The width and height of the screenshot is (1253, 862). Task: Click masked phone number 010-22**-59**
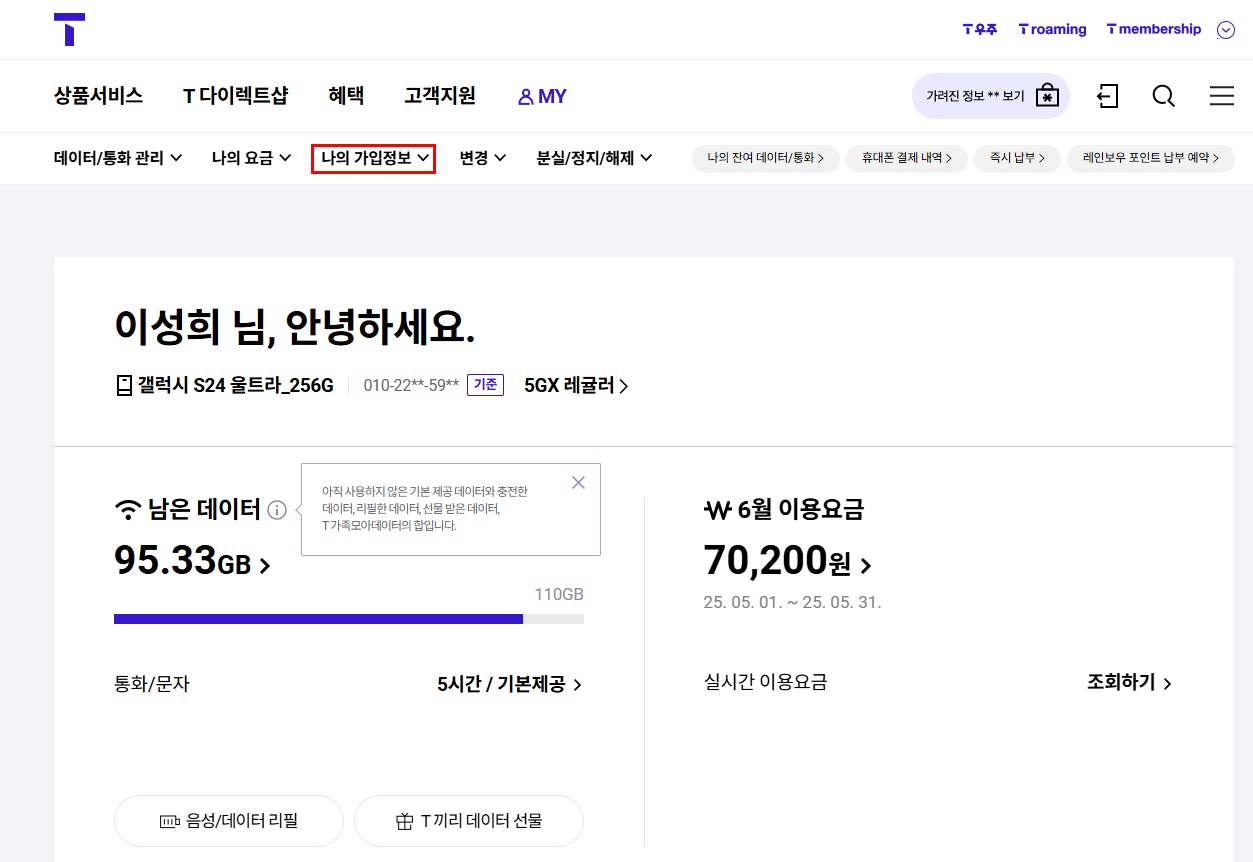411,385
